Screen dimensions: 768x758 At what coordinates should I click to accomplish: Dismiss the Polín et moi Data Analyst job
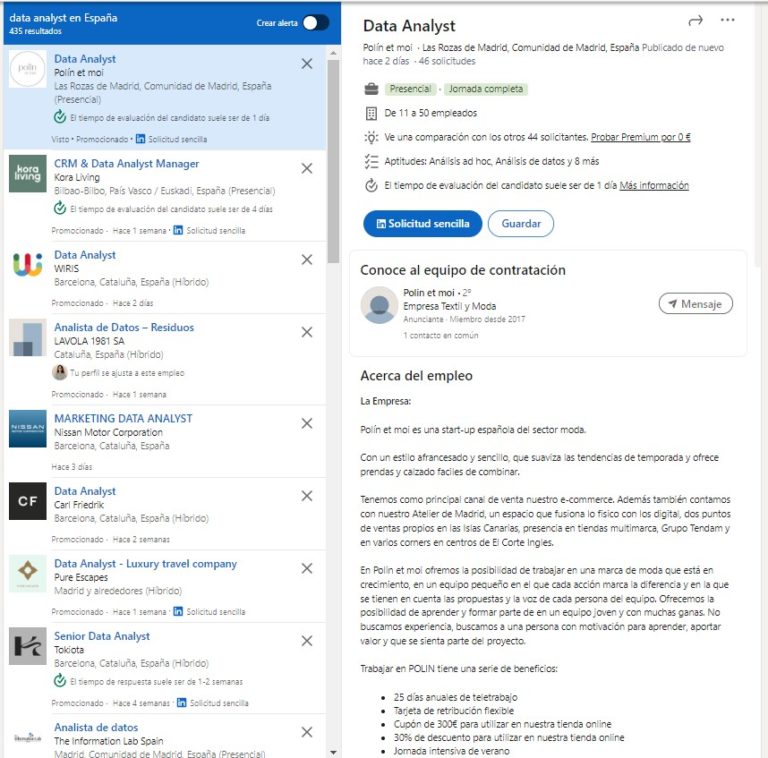click(307, 64)
